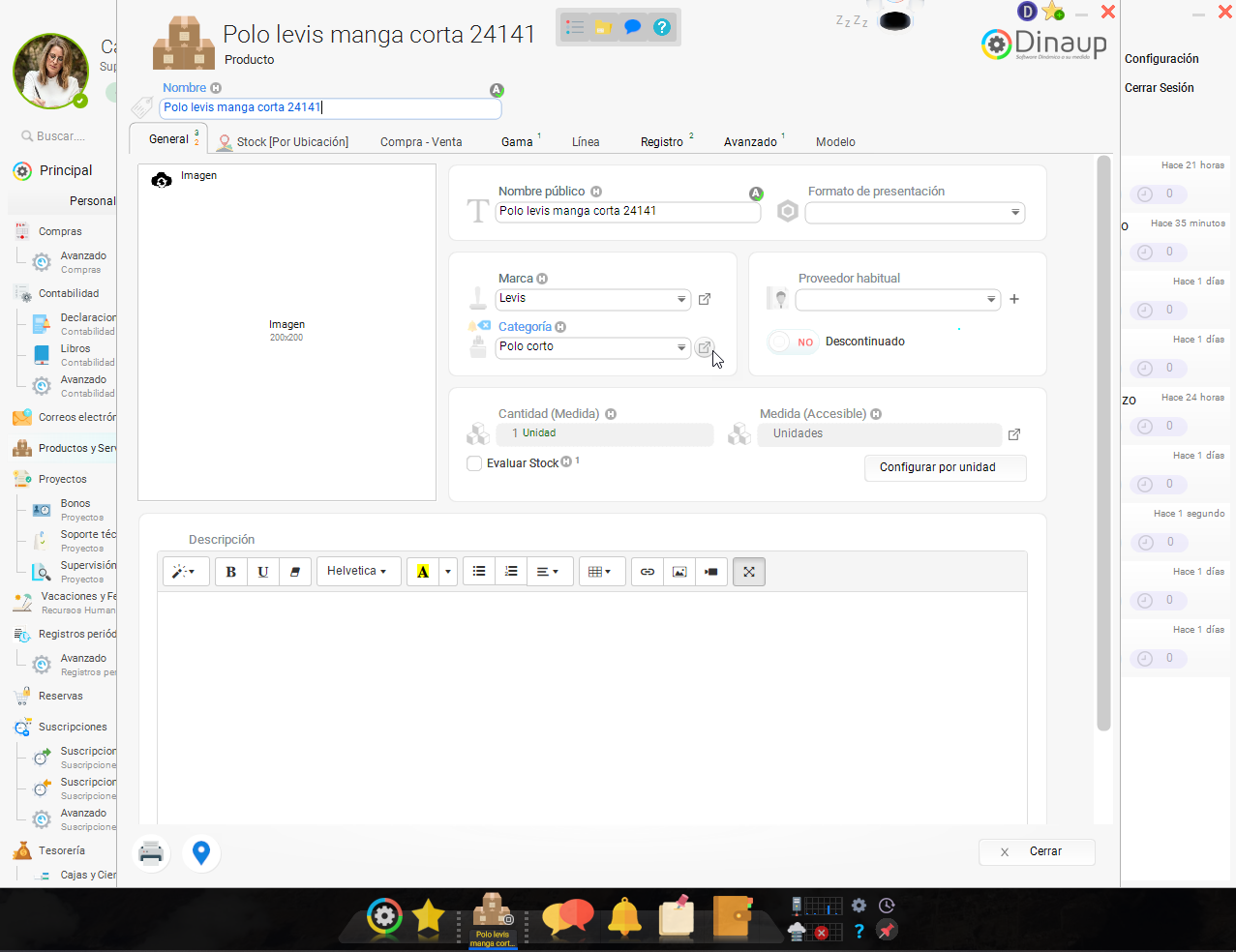This screenshot has height=952, width=1236.
Task: Open the gold star favorites in taskbar
Action: [x=428, y=916]
